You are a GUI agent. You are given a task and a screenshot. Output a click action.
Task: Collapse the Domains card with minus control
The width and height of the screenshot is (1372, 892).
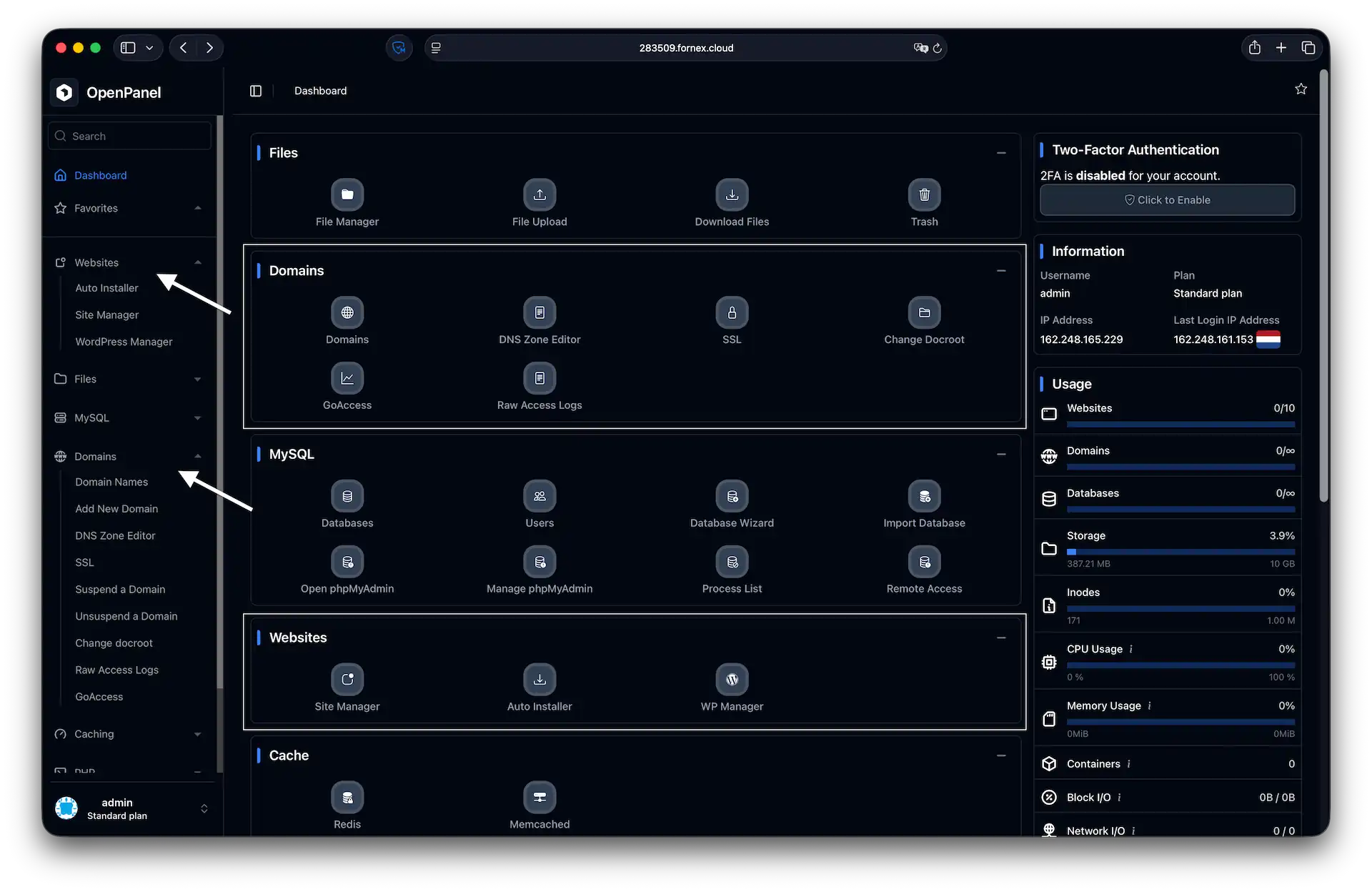1001,271
